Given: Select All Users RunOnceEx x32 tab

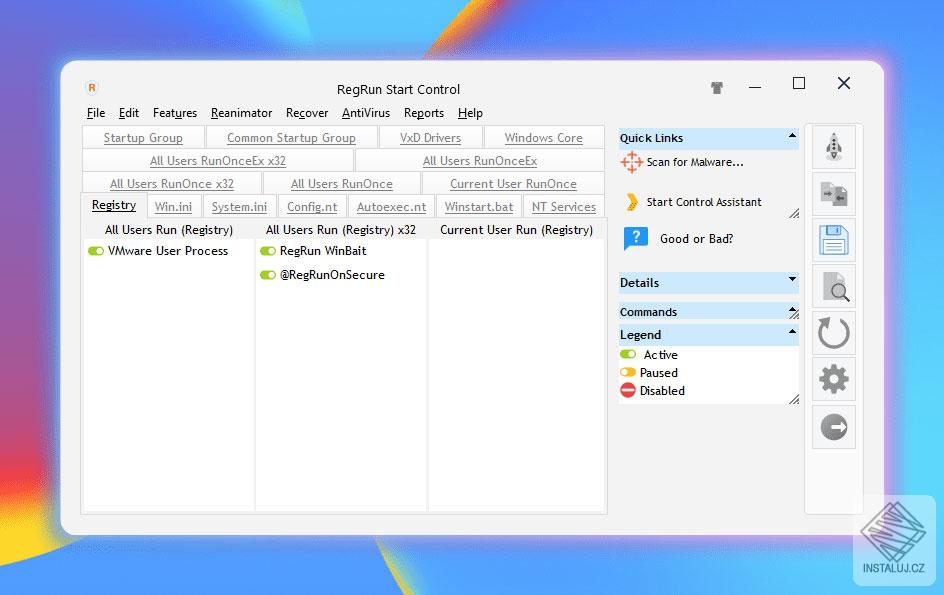Looking at the screenshot, I should (218, 161).
